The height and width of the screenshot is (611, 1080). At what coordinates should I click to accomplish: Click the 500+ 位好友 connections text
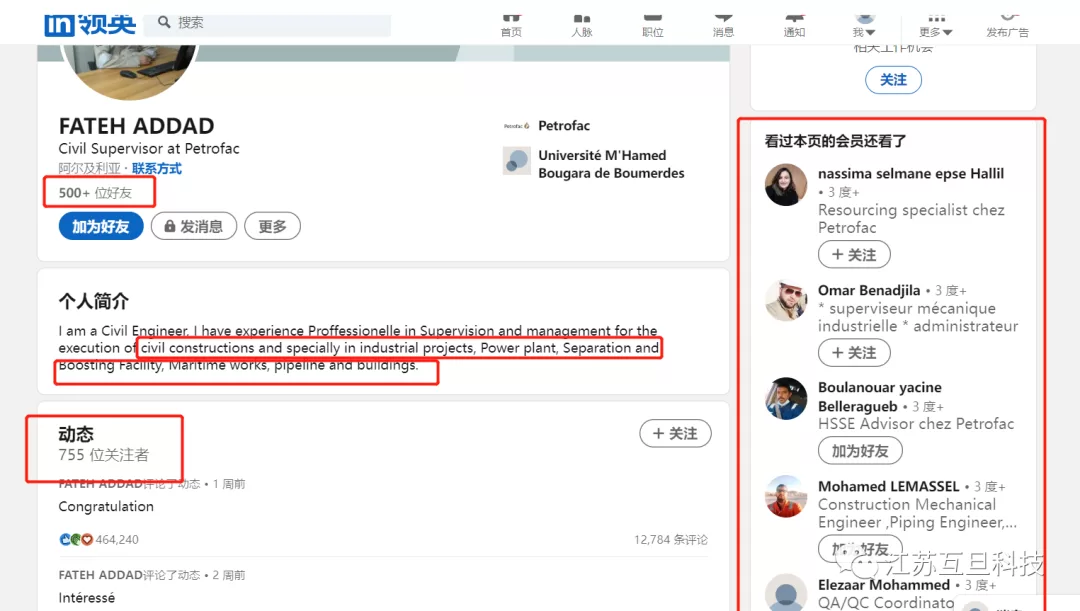pos(95,193)
